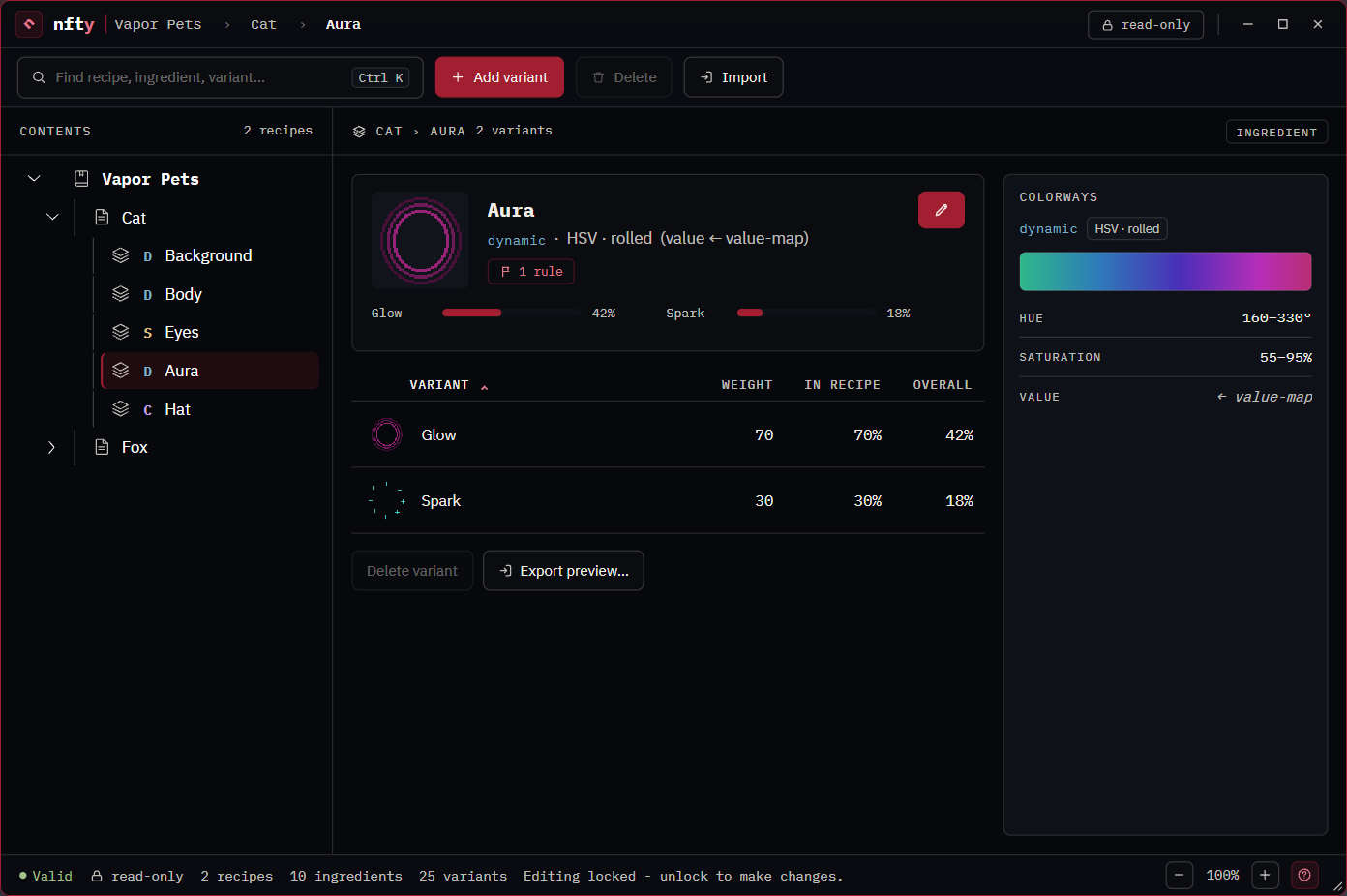Zoom in with the plus button
1347x896 pixels.
[x=1265, y=875]
